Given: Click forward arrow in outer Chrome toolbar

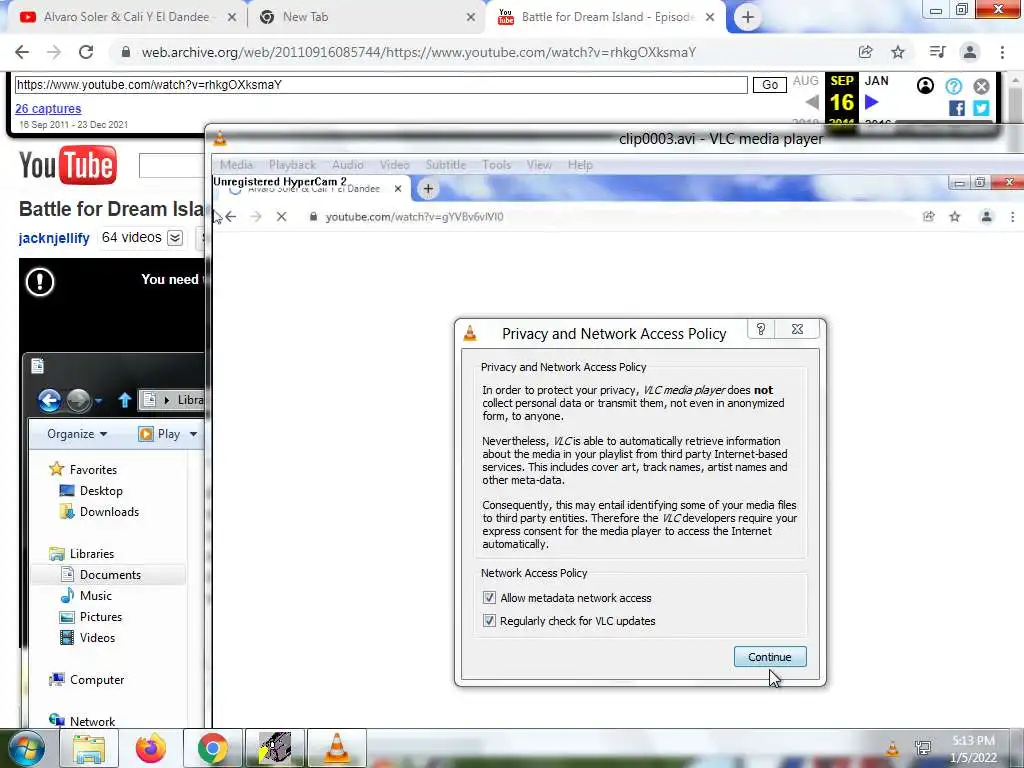Looking at the screenshot, I should tap(54, 52).
